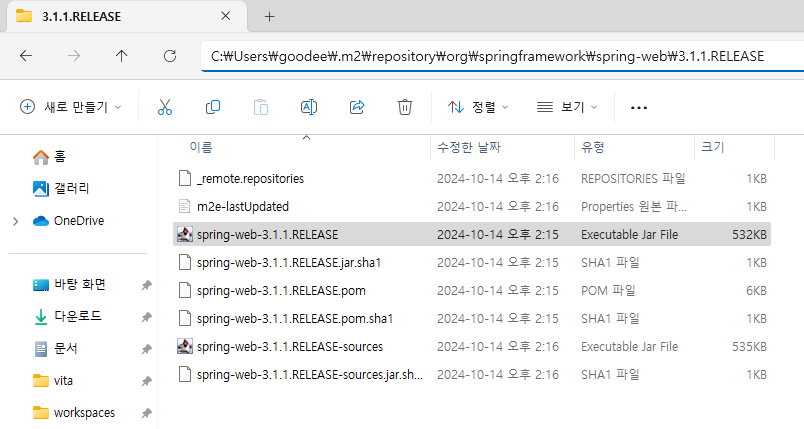Click the REPOSITORIES 파일 type cell
The width and height of the screenshot is (804, 429).
coord(633,178)
